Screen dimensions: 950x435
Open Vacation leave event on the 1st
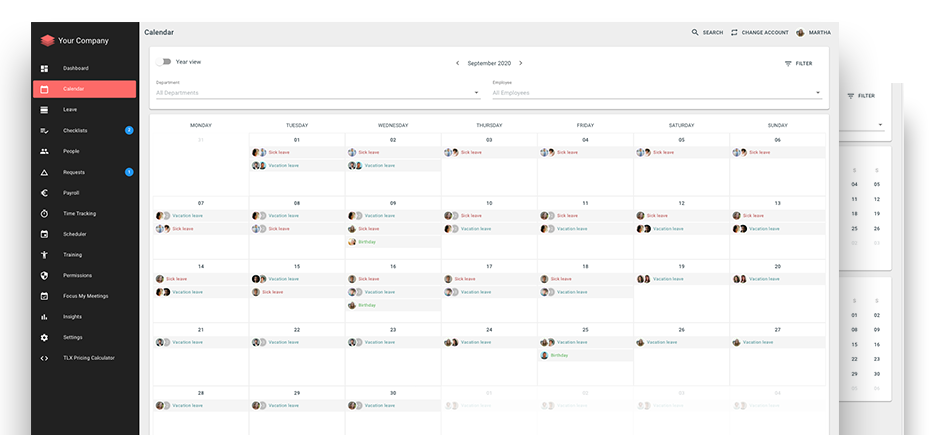(297, 165)
